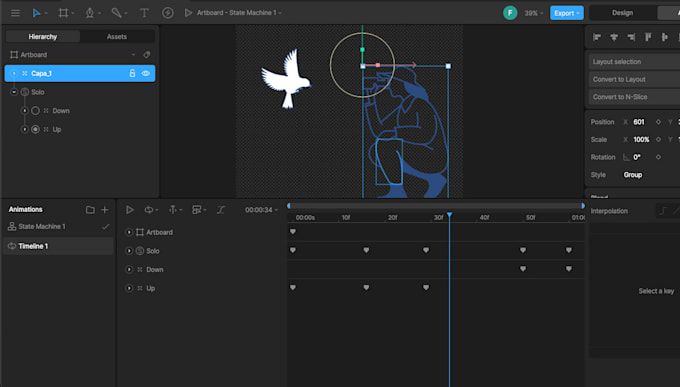This screenshot has height=387, width=680.
Task: Play the Artboard State Machine preview
Action: 188,13
